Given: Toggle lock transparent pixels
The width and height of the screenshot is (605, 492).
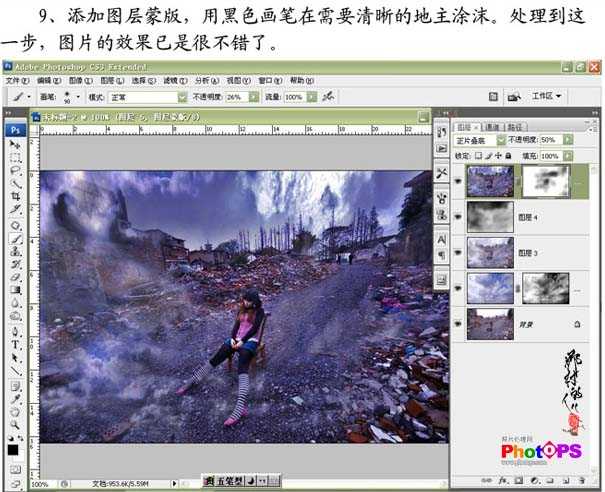Looking at the screenshot, I should coord(479,156).
